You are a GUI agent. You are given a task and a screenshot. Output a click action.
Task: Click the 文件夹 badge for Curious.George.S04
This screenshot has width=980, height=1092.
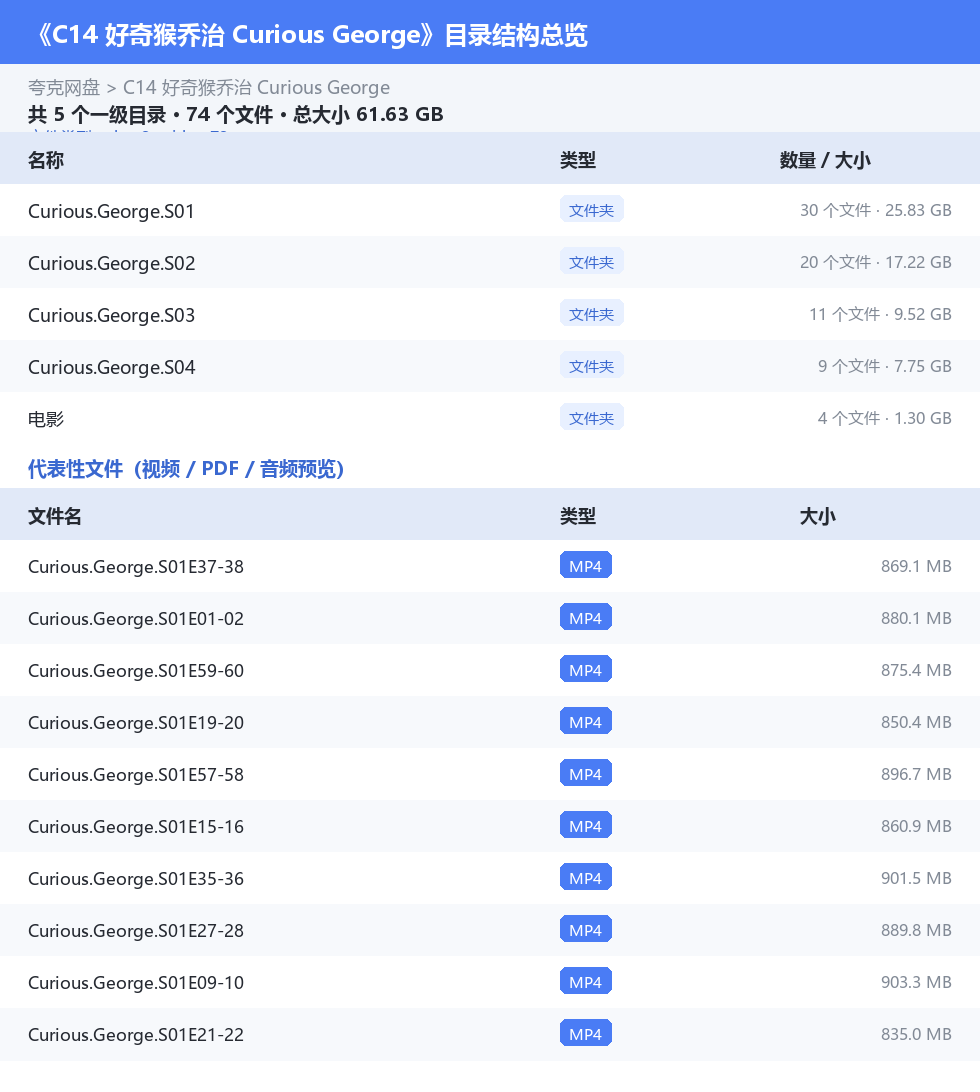tap(591, 366)
